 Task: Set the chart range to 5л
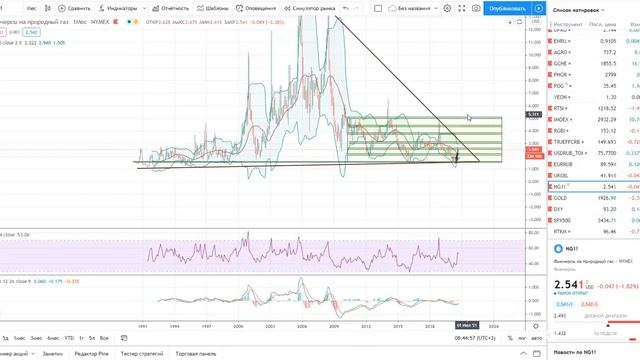point(92,338)
